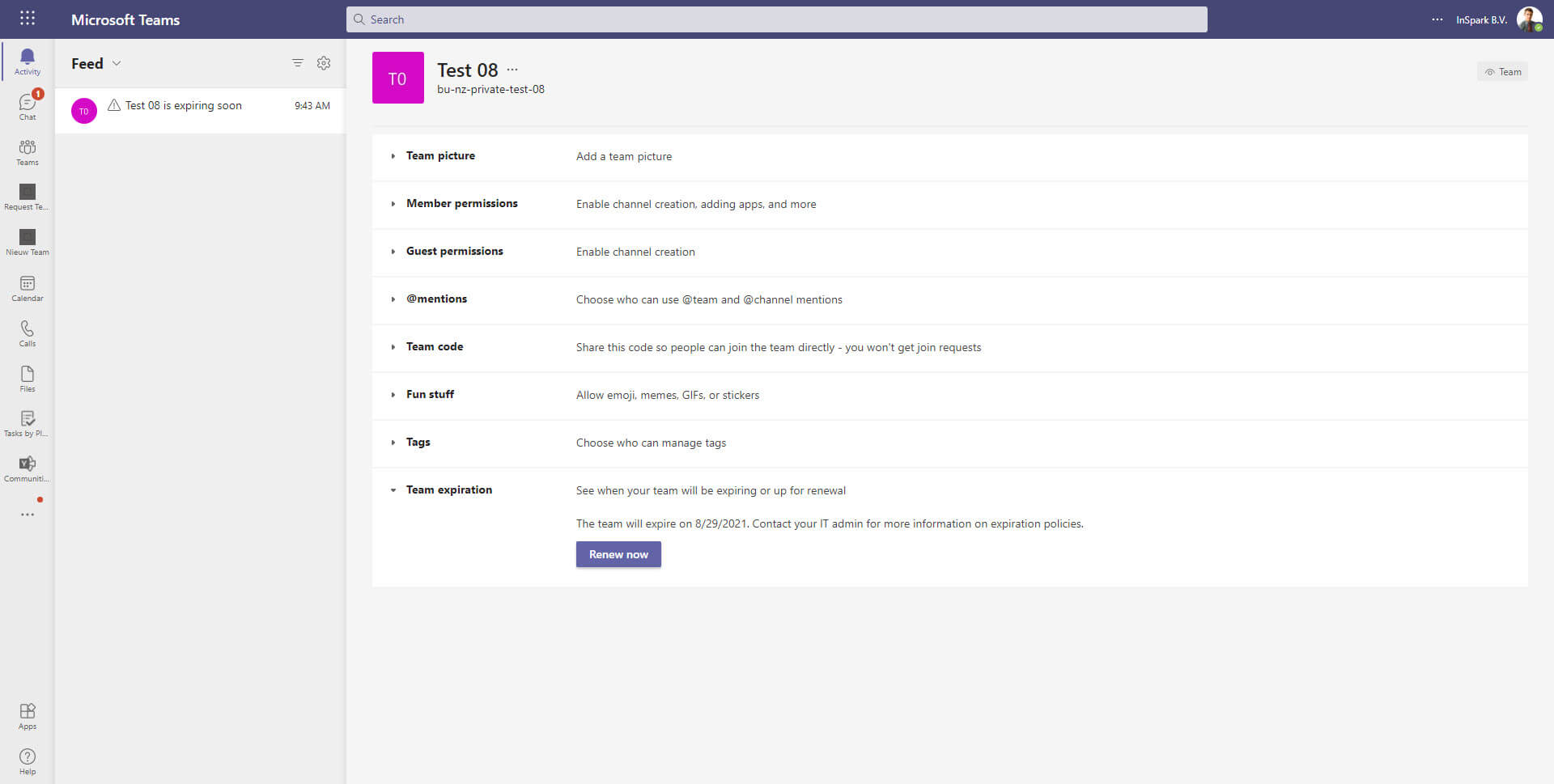1554x784 pixels.
Task: Open activity feed settings gear
Action: [x=324, y=63]
